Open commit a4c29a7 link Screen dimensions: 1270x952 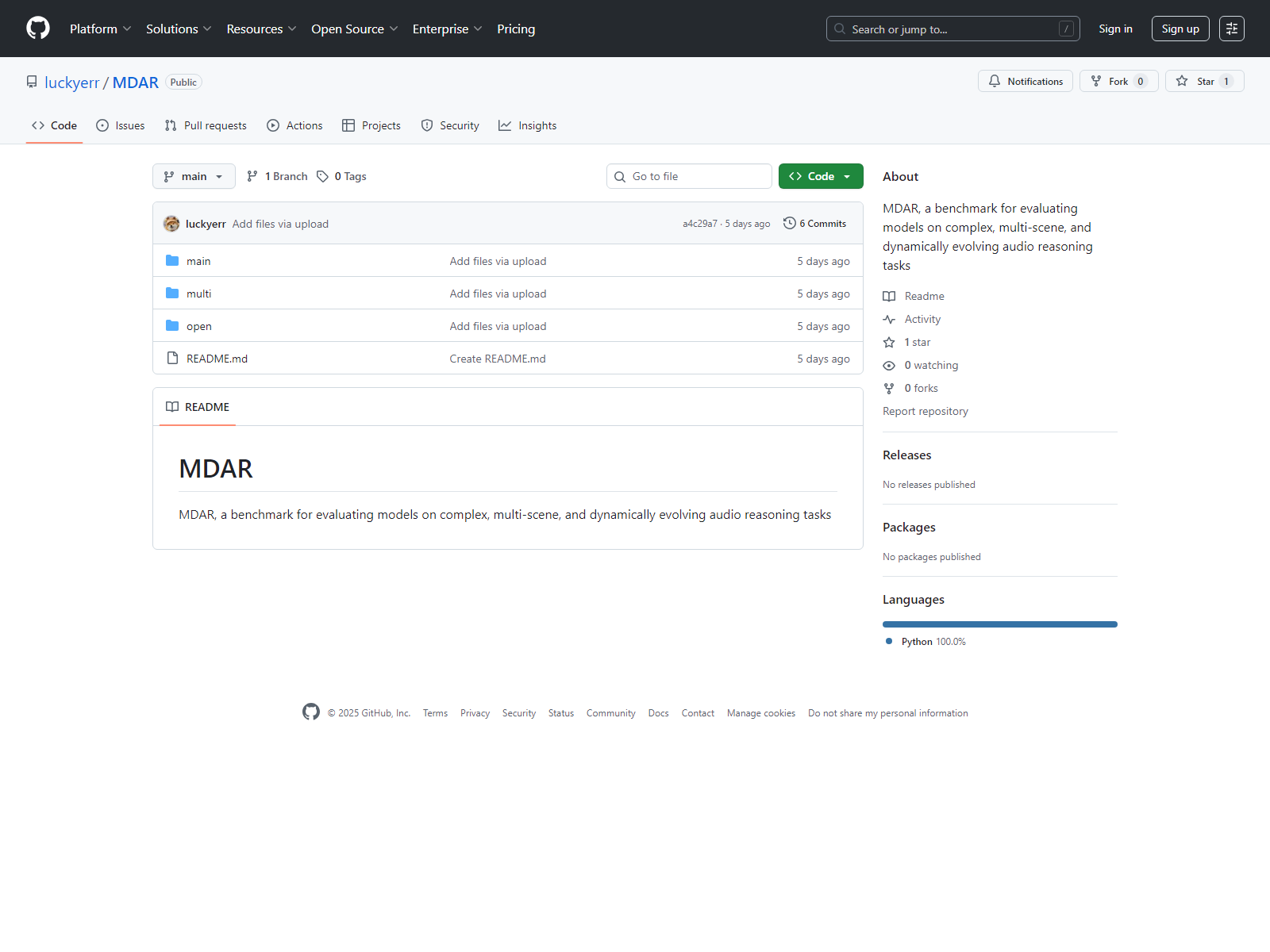(700, 224)
